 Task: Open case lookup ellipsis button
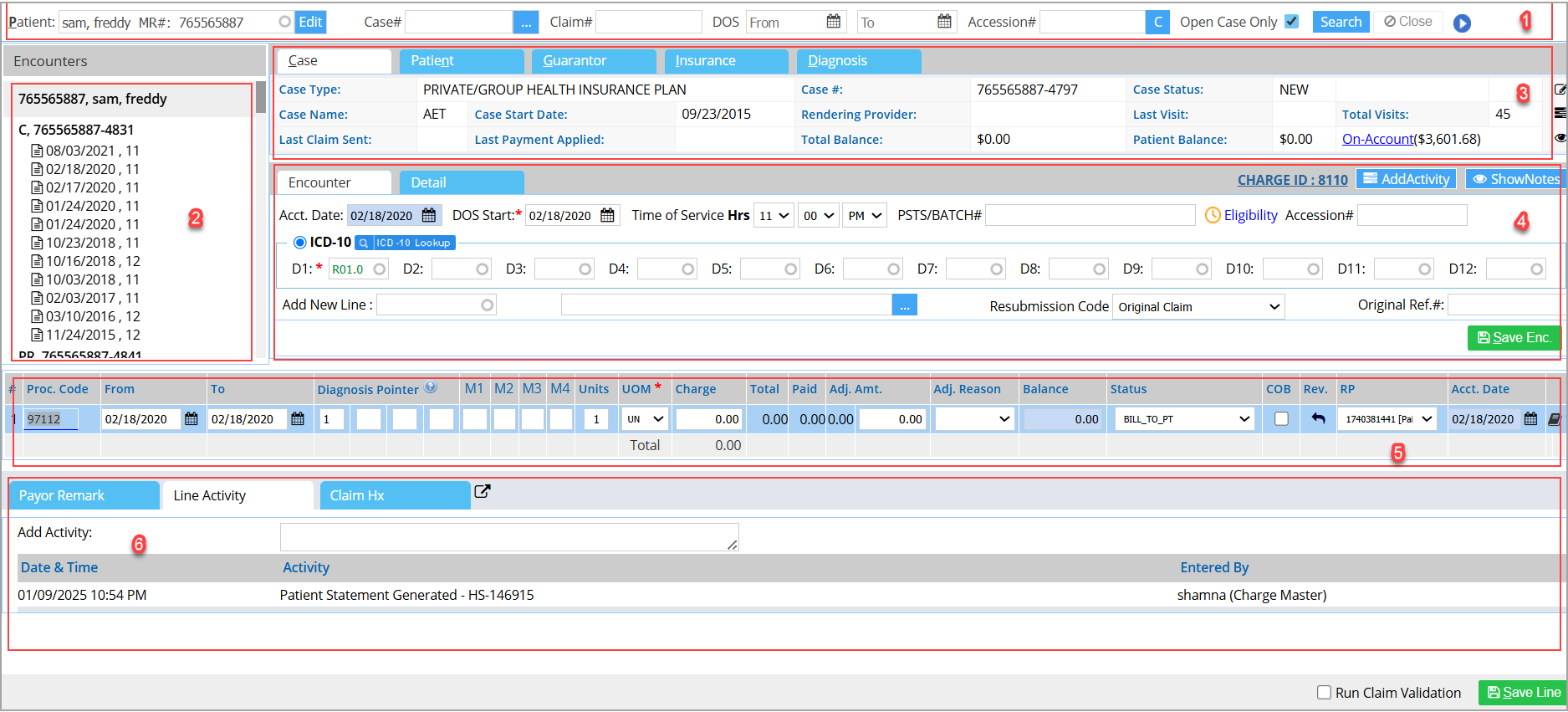[526, 23]
